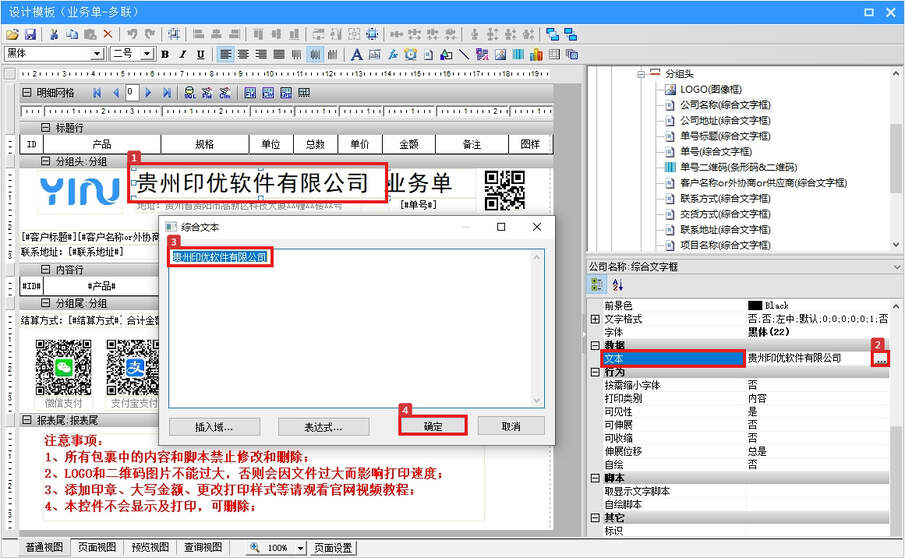
Task: Click 确定 in the 综合文本 dialog
Action: [x=433, y=426]
